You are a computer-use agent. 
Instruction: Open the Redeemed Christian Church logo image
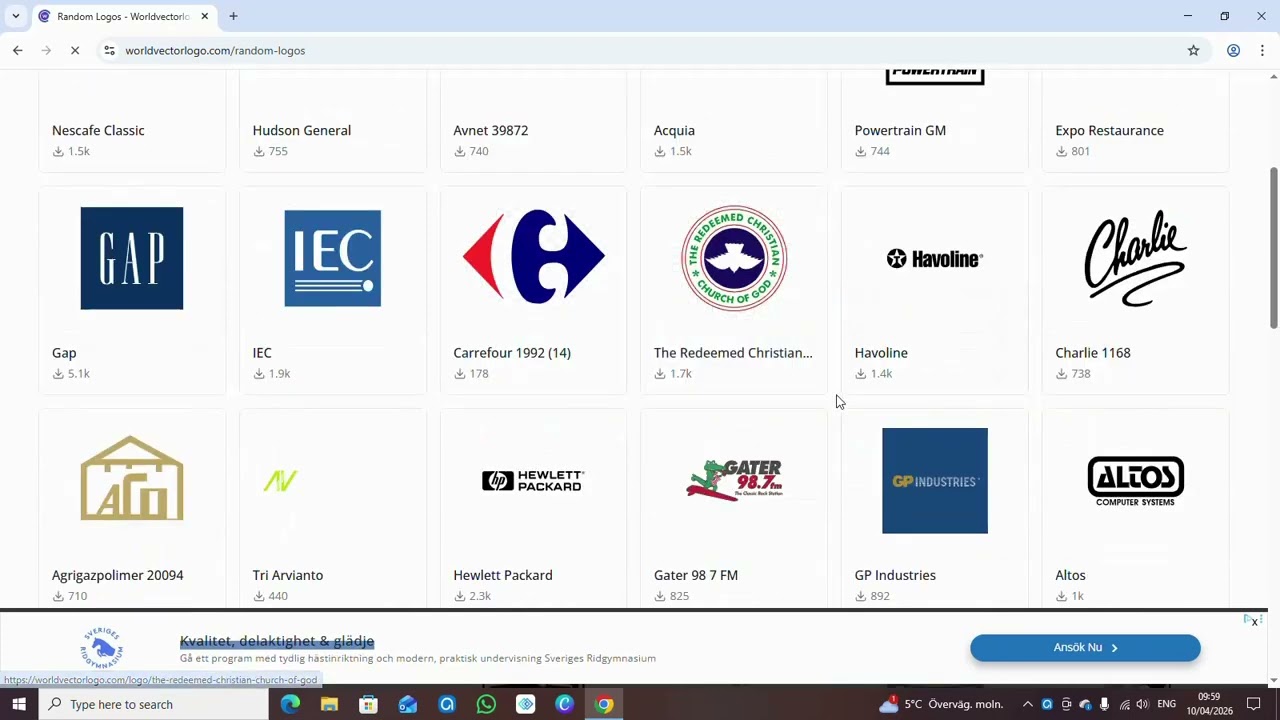coord(734,258)
